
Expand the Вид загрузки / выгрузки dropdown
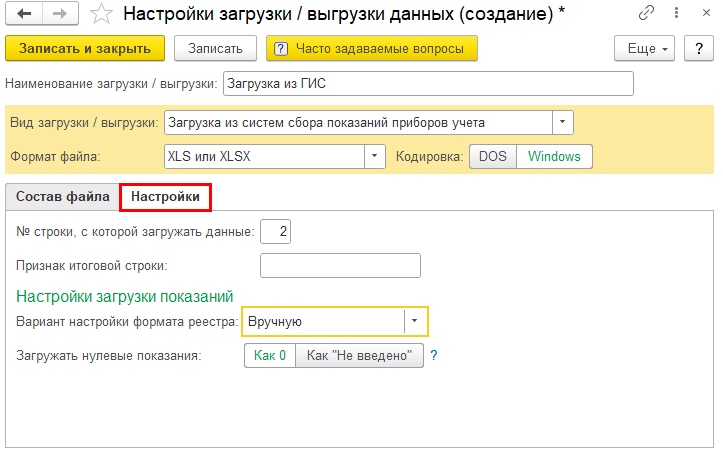coord(563,122)
